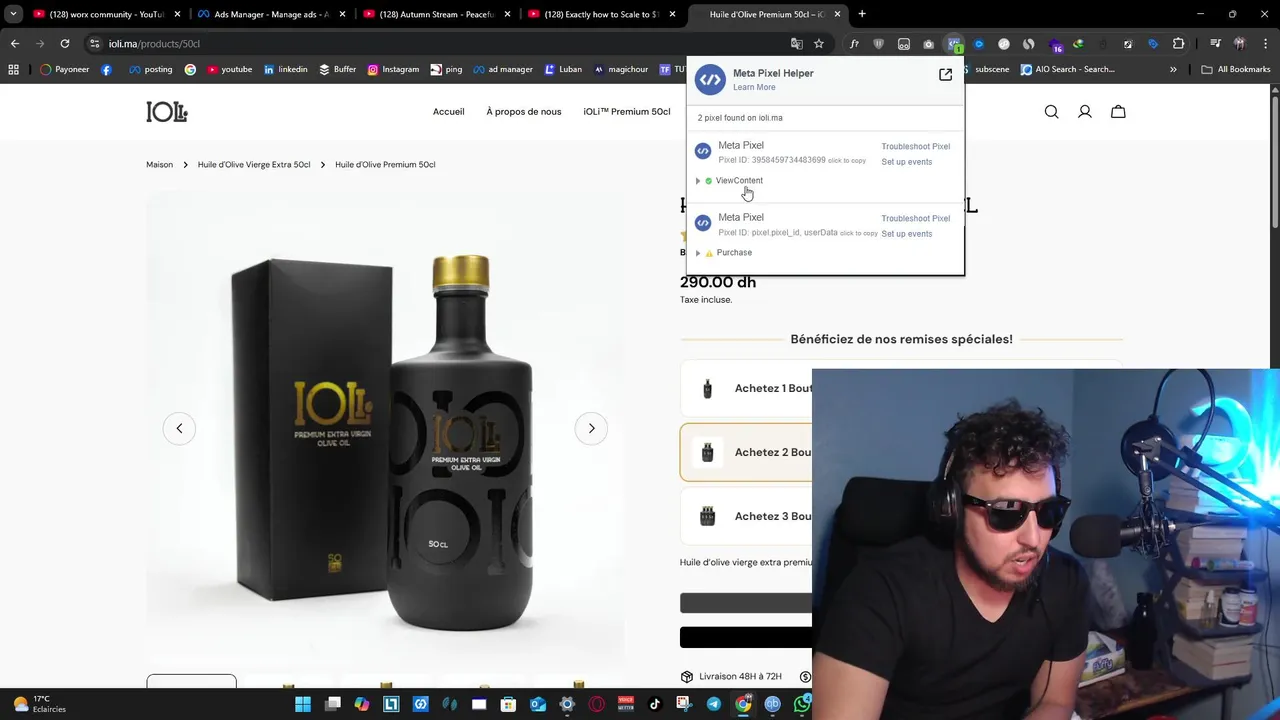1280x720 pixels.
Task: Open the Payoneer bookmark
Action: [65, 69]
